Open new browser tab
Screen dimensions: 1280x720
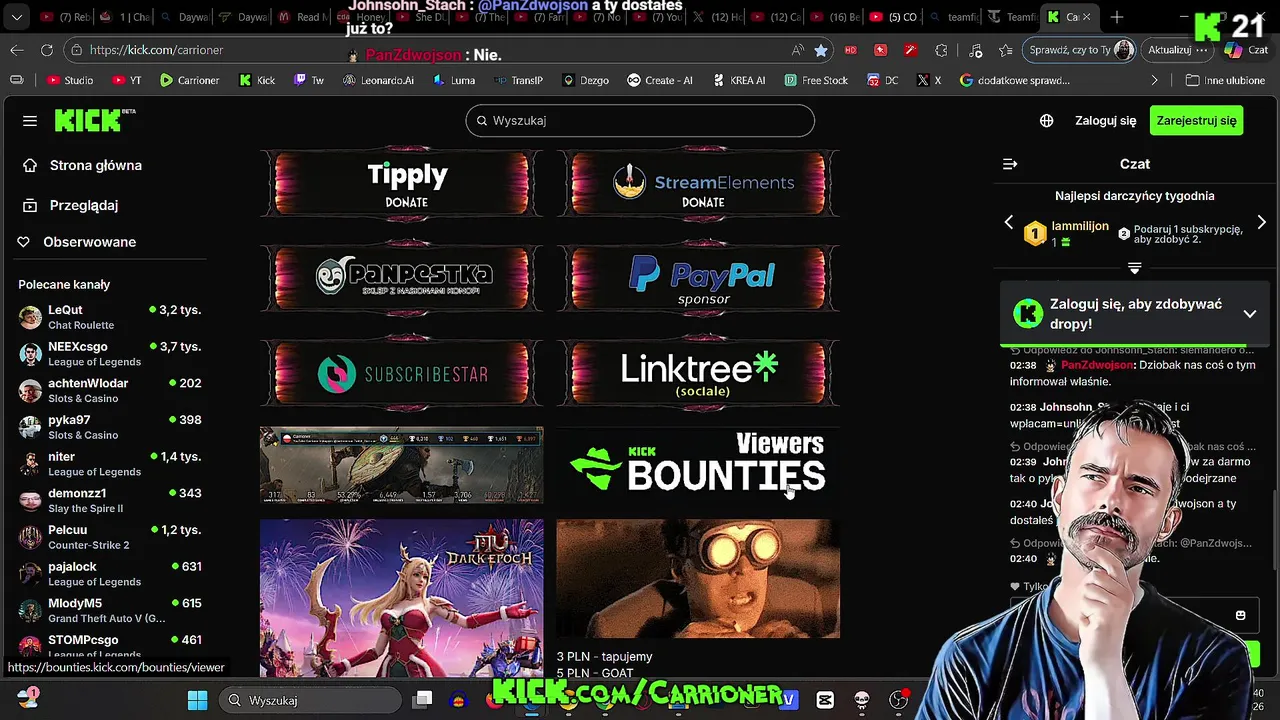[1117, 17]
